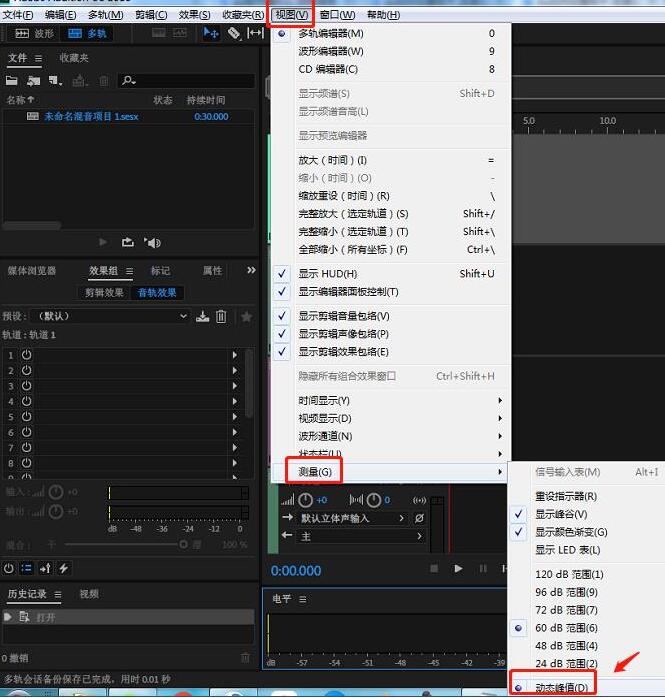
Task: Select 音轨效果 button
Action: point(157,292)
